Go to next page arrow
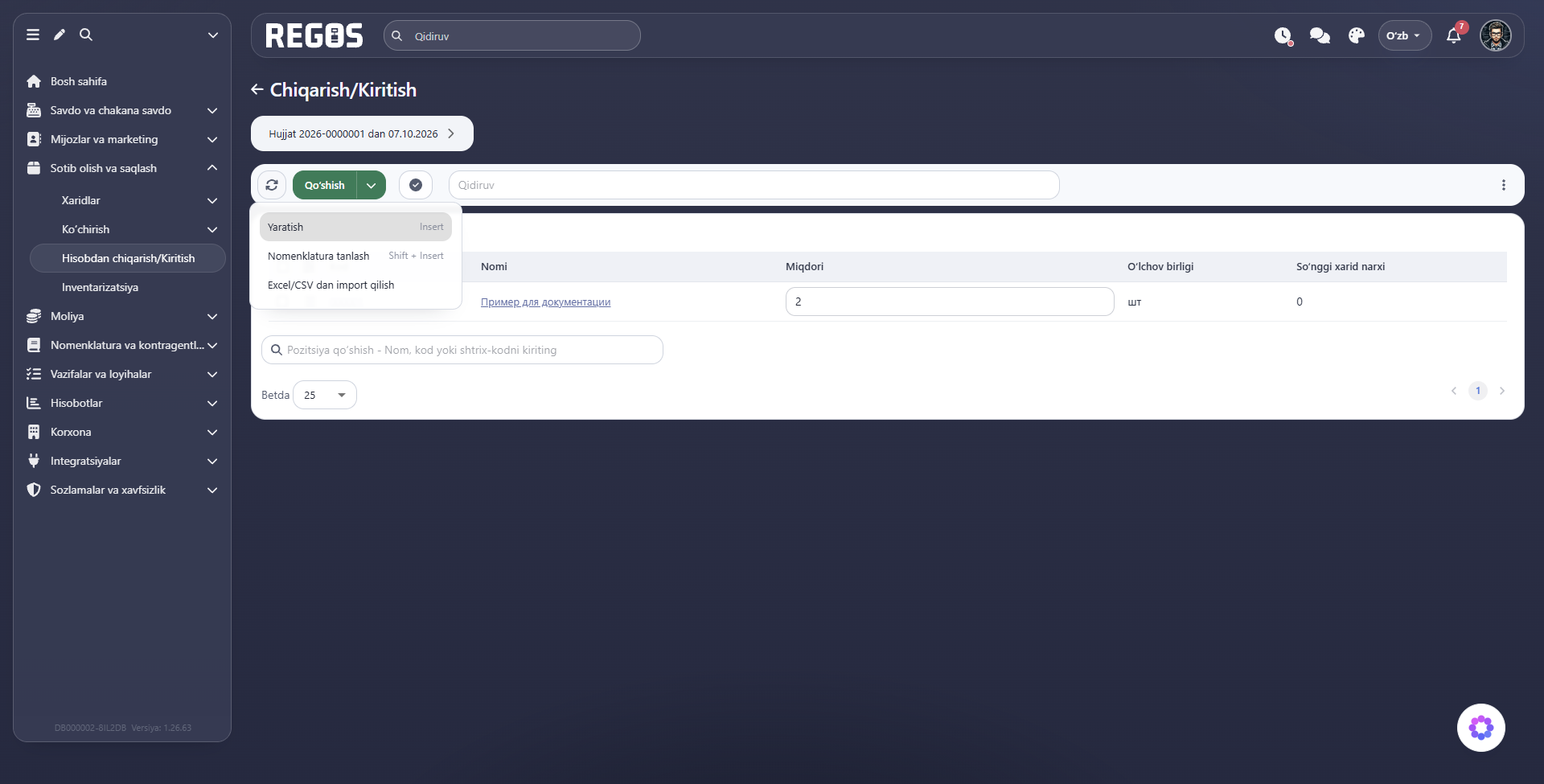Image resolution: width=1544 pixels, height=784 pixels. [1502, 391]
